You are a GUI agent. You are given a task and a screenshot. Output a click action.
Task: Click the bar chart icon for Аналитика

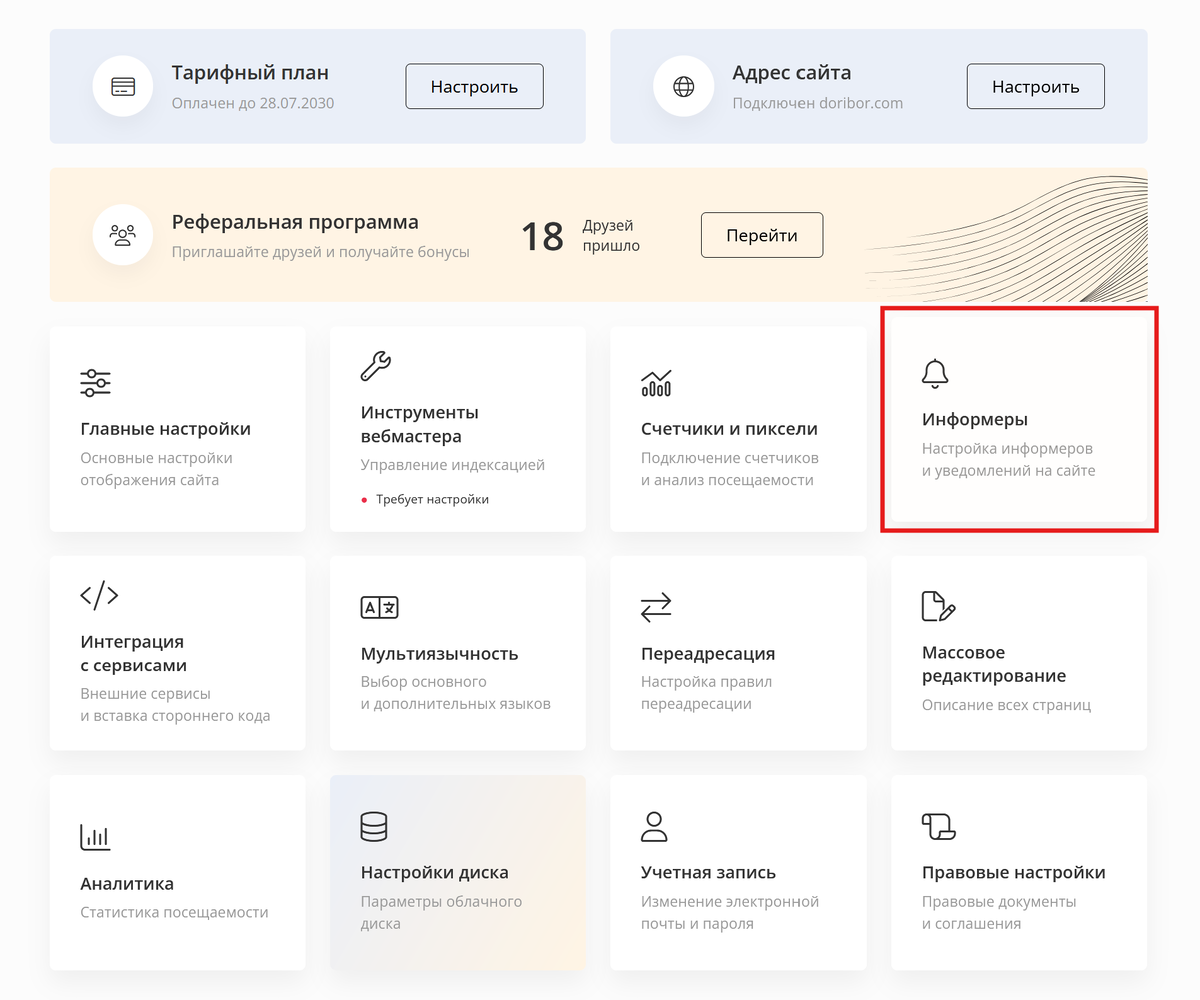coord(96,837)
